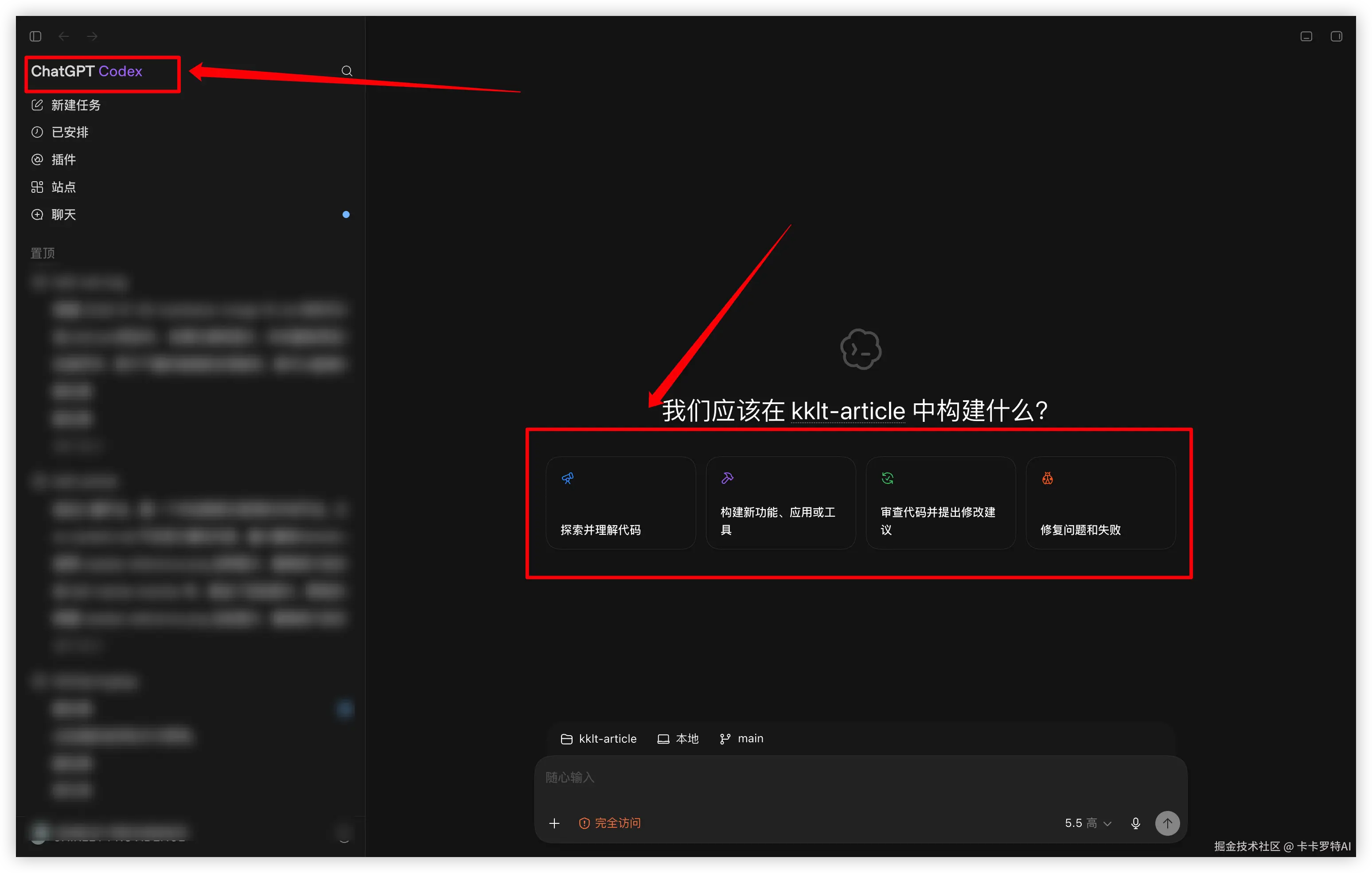Choose the 审查代码并提出修改建议 card
Image resolution: width=1372 pixels, height=873 pixels.
(941, 503)
